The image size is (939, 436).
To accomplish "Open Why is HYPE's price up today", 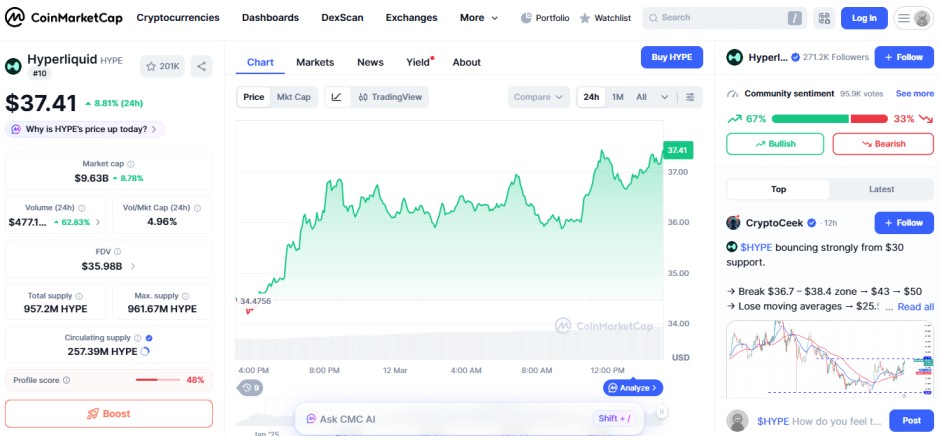I will (x=85, y=129).
